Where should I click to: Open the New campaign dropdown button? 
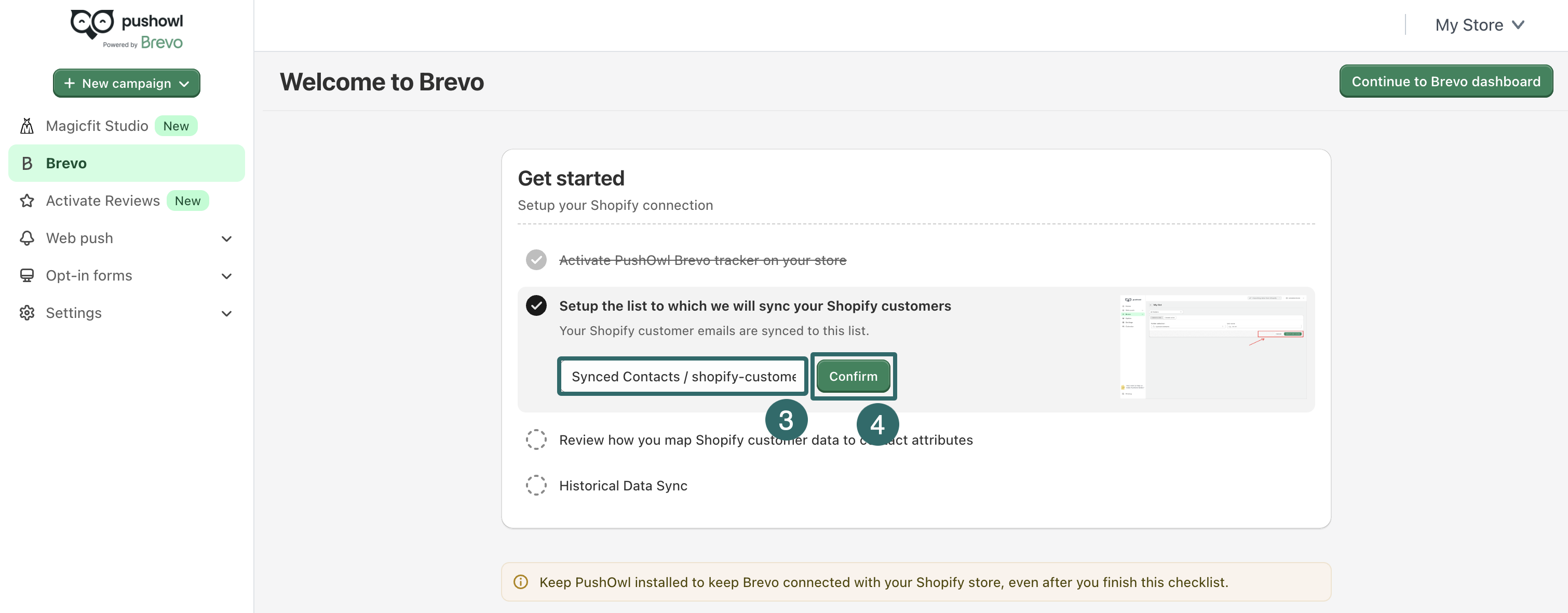[127, 84]
